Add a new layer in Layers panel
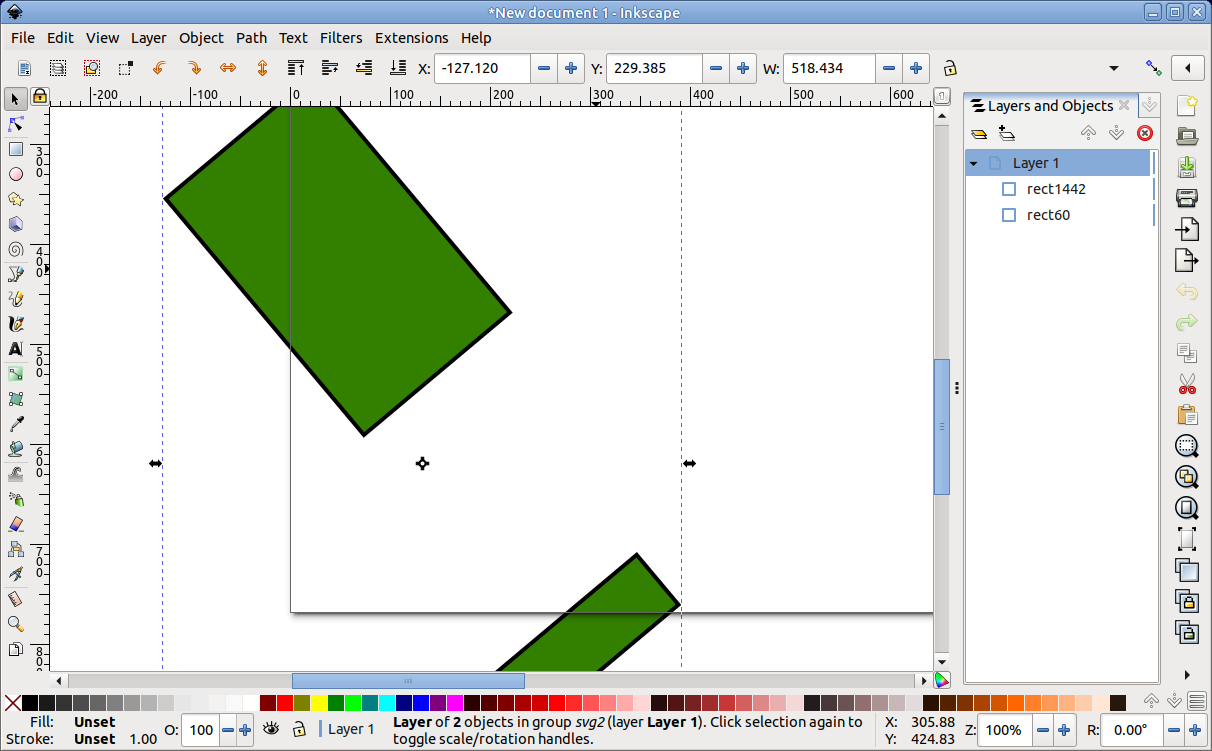1212x751 pixels. (1006, 132)
